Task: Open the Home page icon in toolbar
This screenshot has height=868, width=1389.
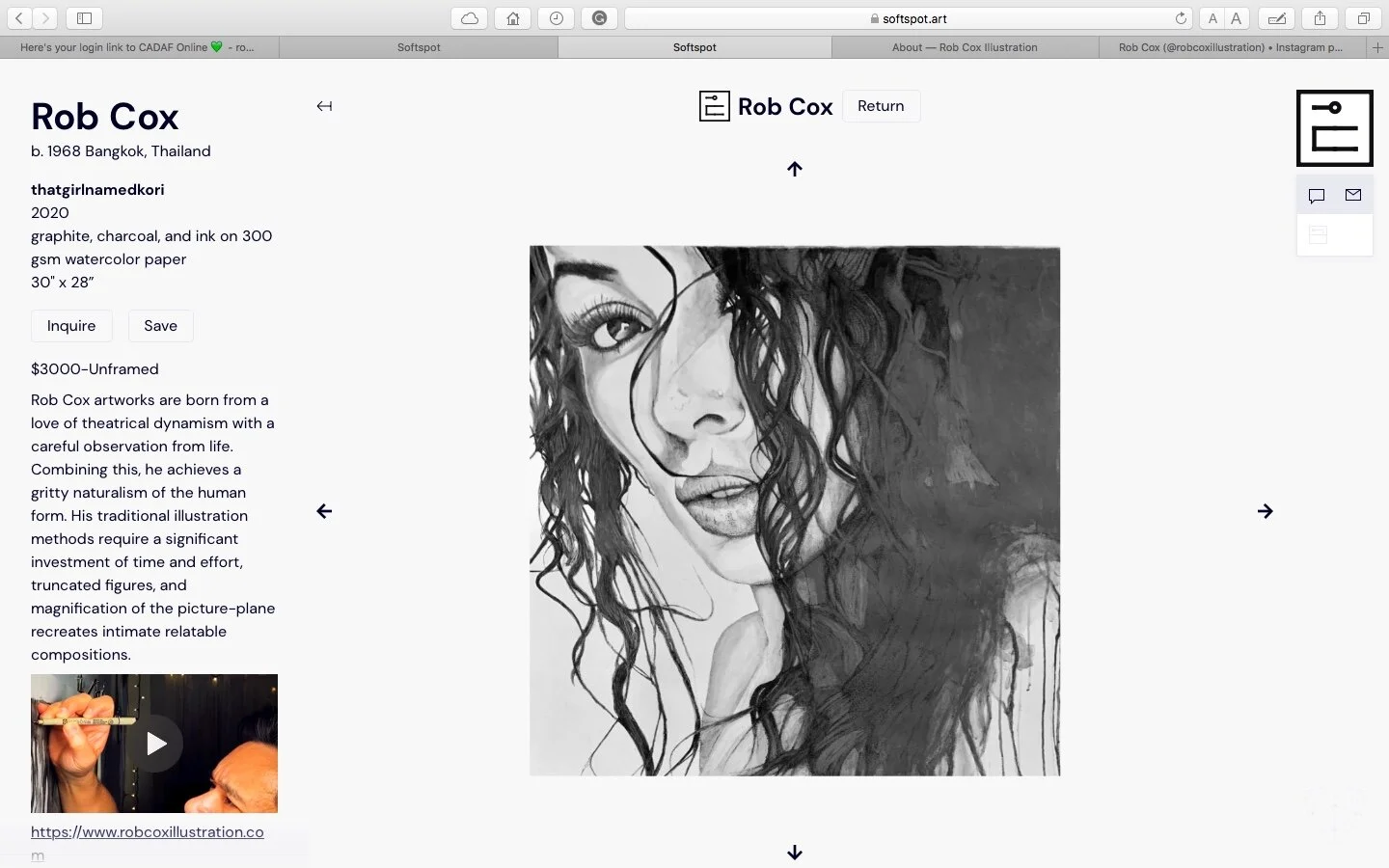Action: click(513, 18)
